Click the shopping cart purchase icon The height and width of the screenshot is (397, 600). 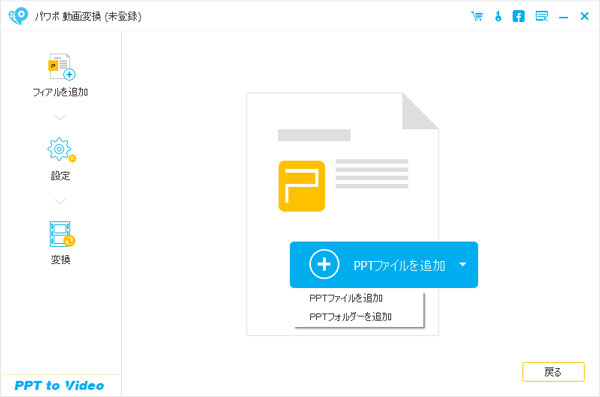tap(477, 16)
